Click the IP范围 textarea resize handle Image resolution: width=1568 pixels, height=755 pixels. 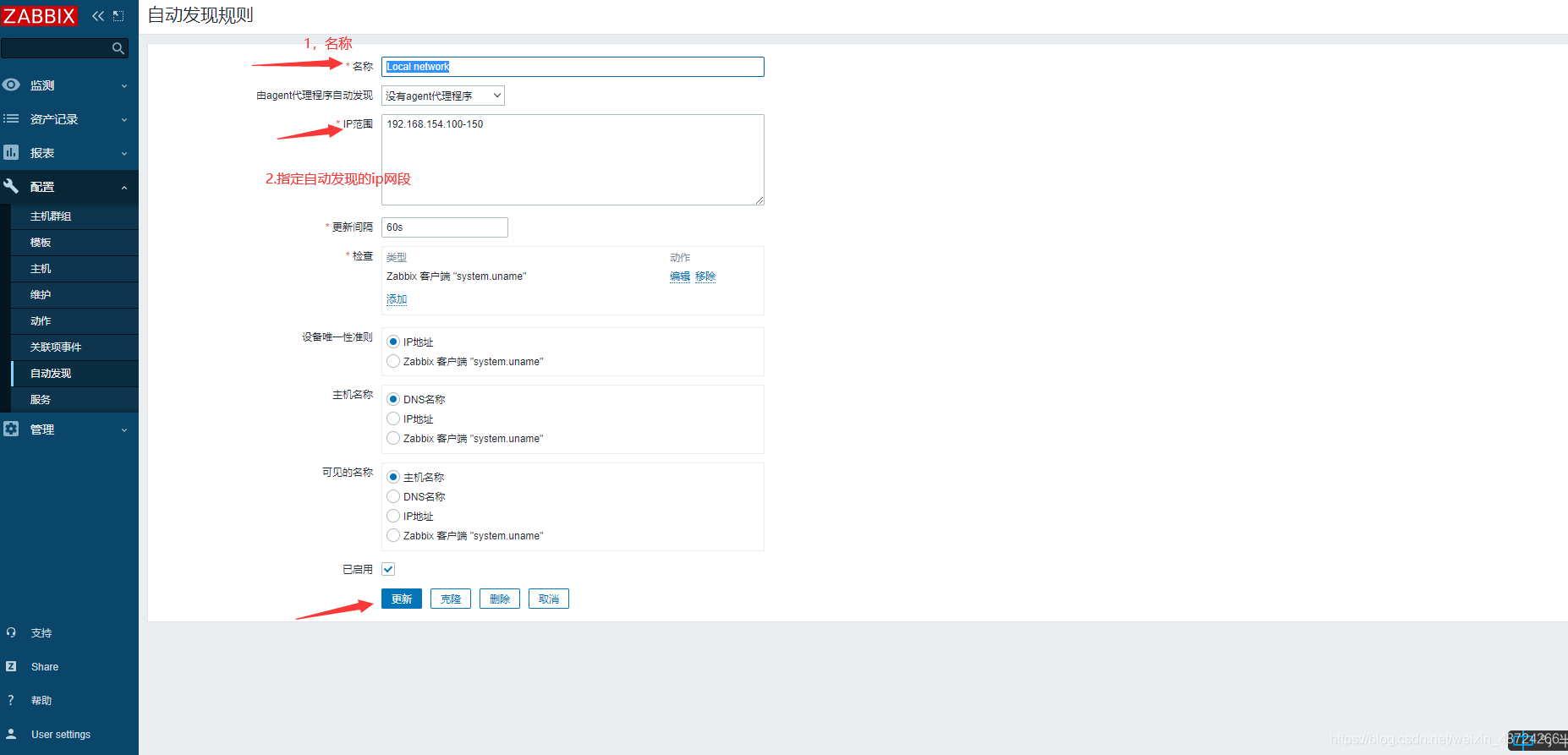pos(759,200)
